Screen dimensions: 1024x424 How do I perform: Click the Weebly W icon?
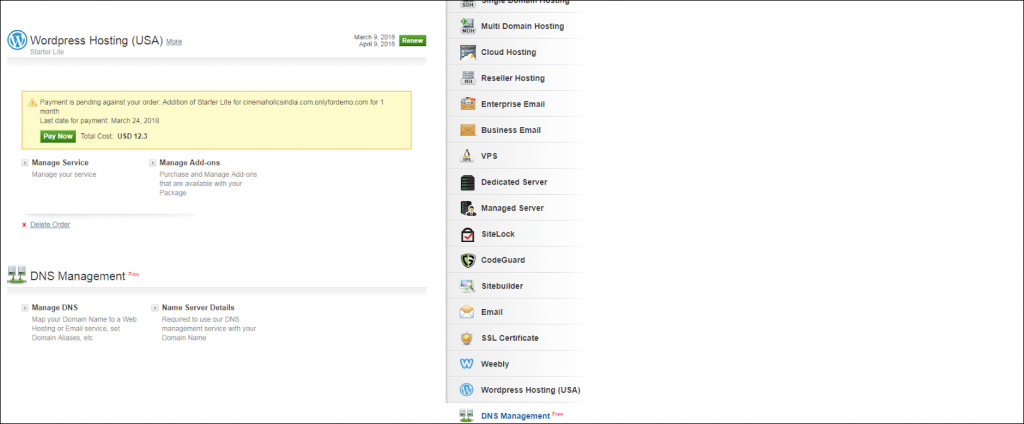466,364
